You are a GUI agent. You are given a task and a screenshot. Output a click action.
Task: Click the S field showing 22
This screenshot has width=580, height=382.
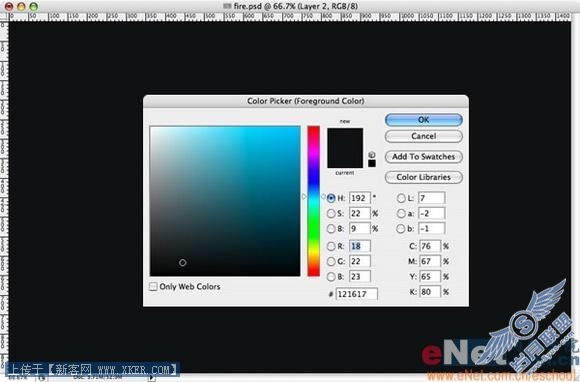pos(360,213)
